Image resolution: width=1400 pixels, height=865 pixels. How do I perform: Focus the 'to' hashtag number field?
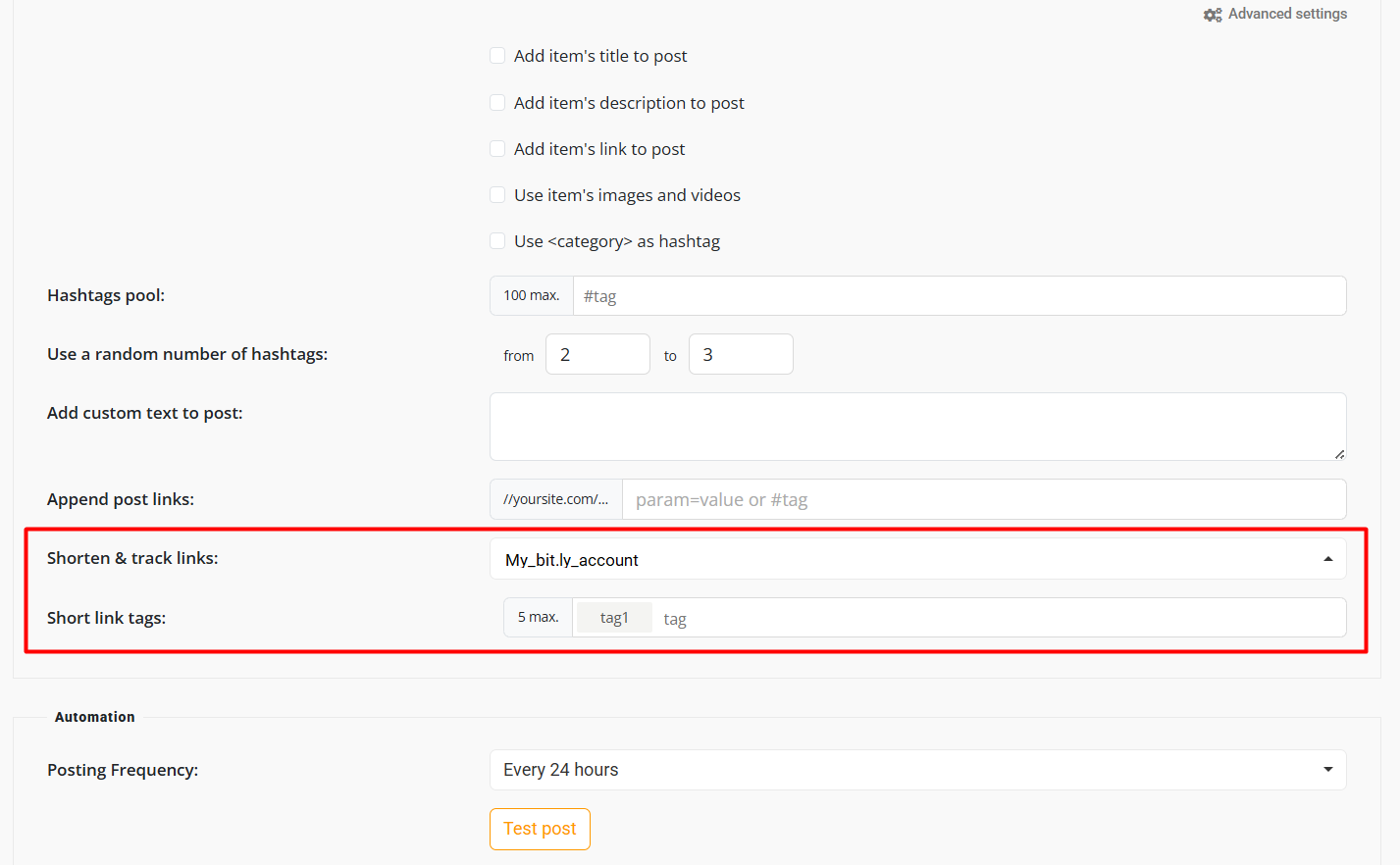(x=740, y=355)
